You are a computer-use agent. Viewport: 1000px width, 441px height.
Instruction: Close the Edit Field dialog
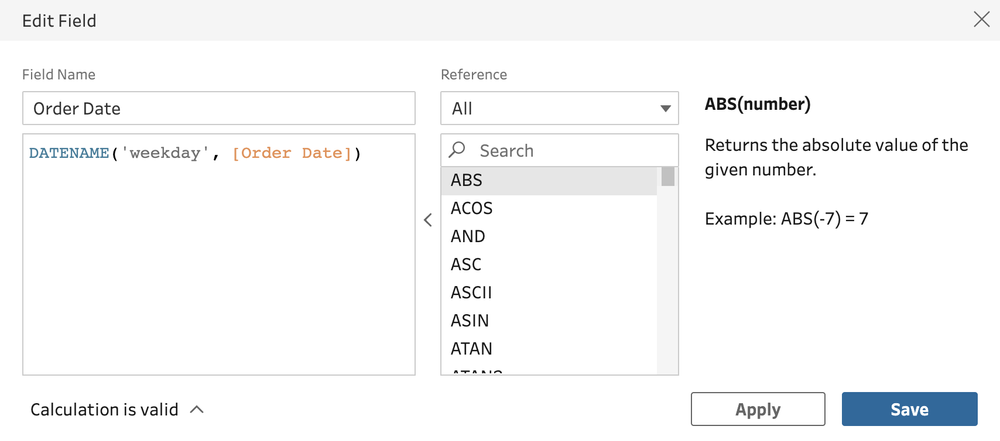coord(981,20)
